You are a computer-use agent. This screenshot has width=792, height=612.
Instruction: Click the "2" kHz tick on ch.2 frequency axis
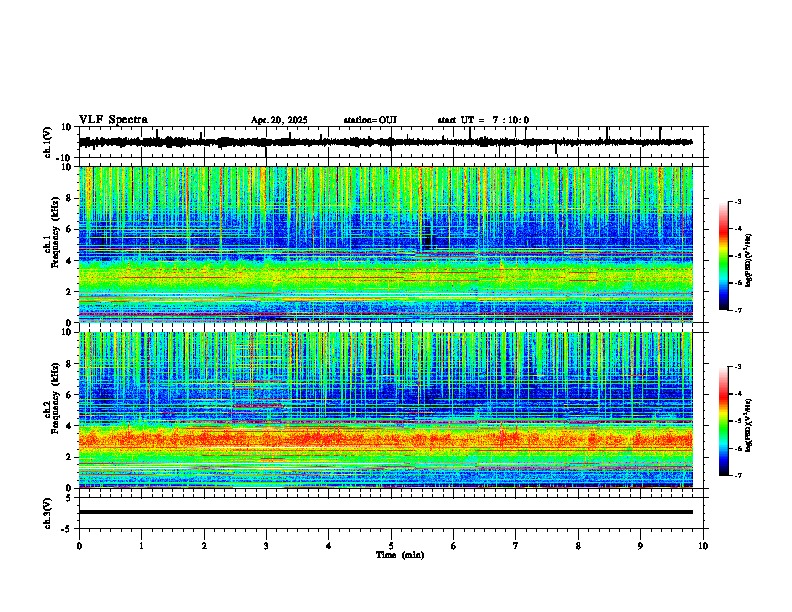[x=70, y=457]
